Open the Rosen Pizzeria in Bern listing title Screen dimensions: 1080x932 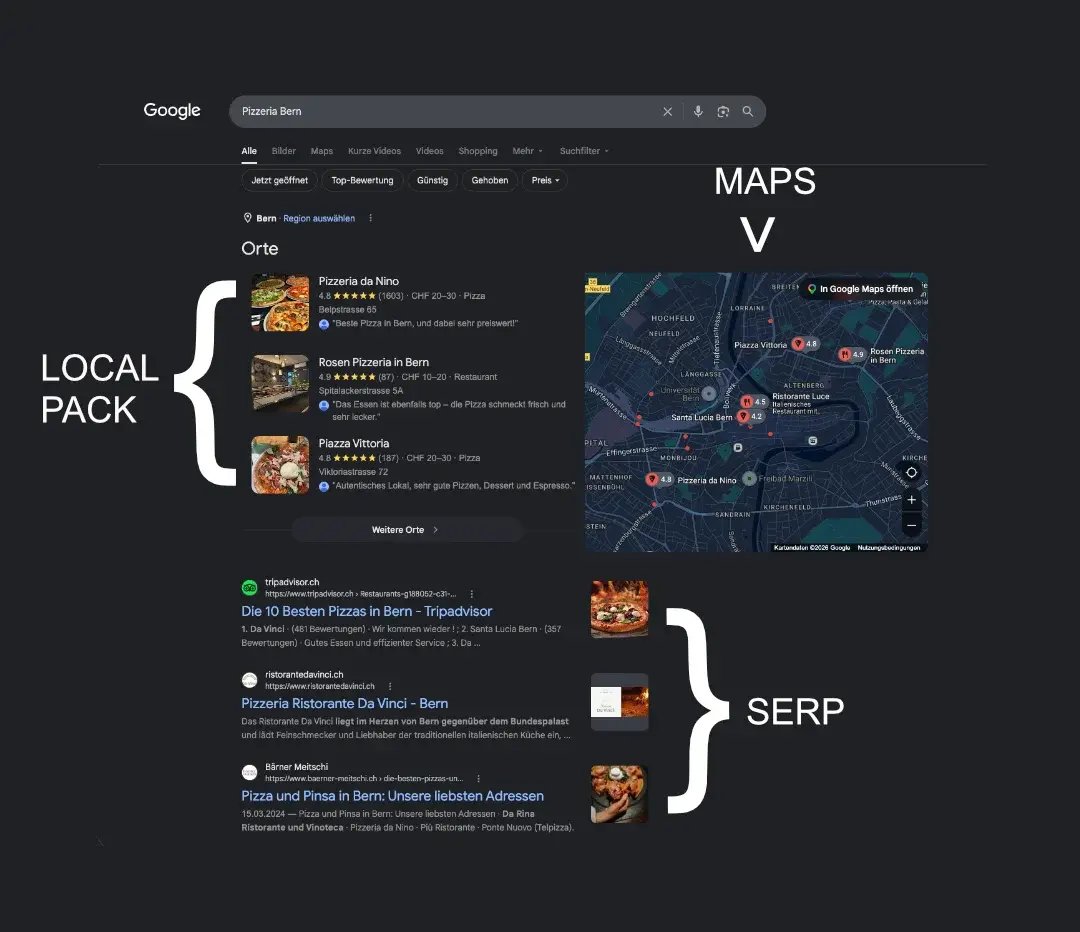[373, 362]
